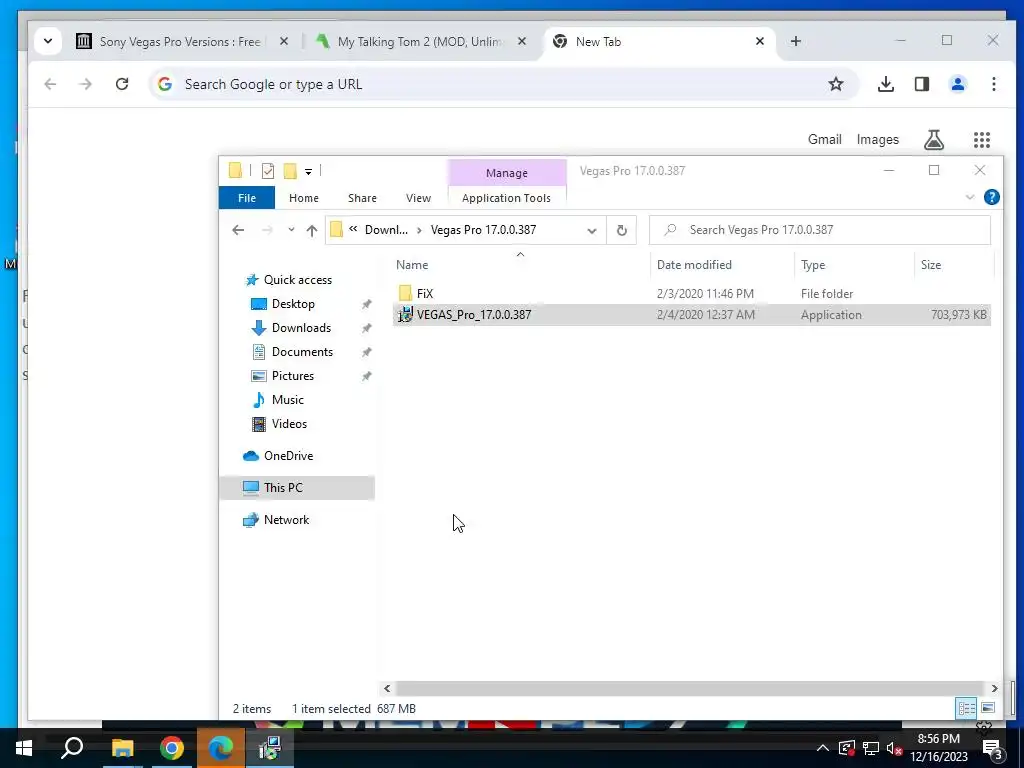Select the VEGAS_Pro_17.0.0.387 application file
The image size is (1024, 768).
point(692,315)
